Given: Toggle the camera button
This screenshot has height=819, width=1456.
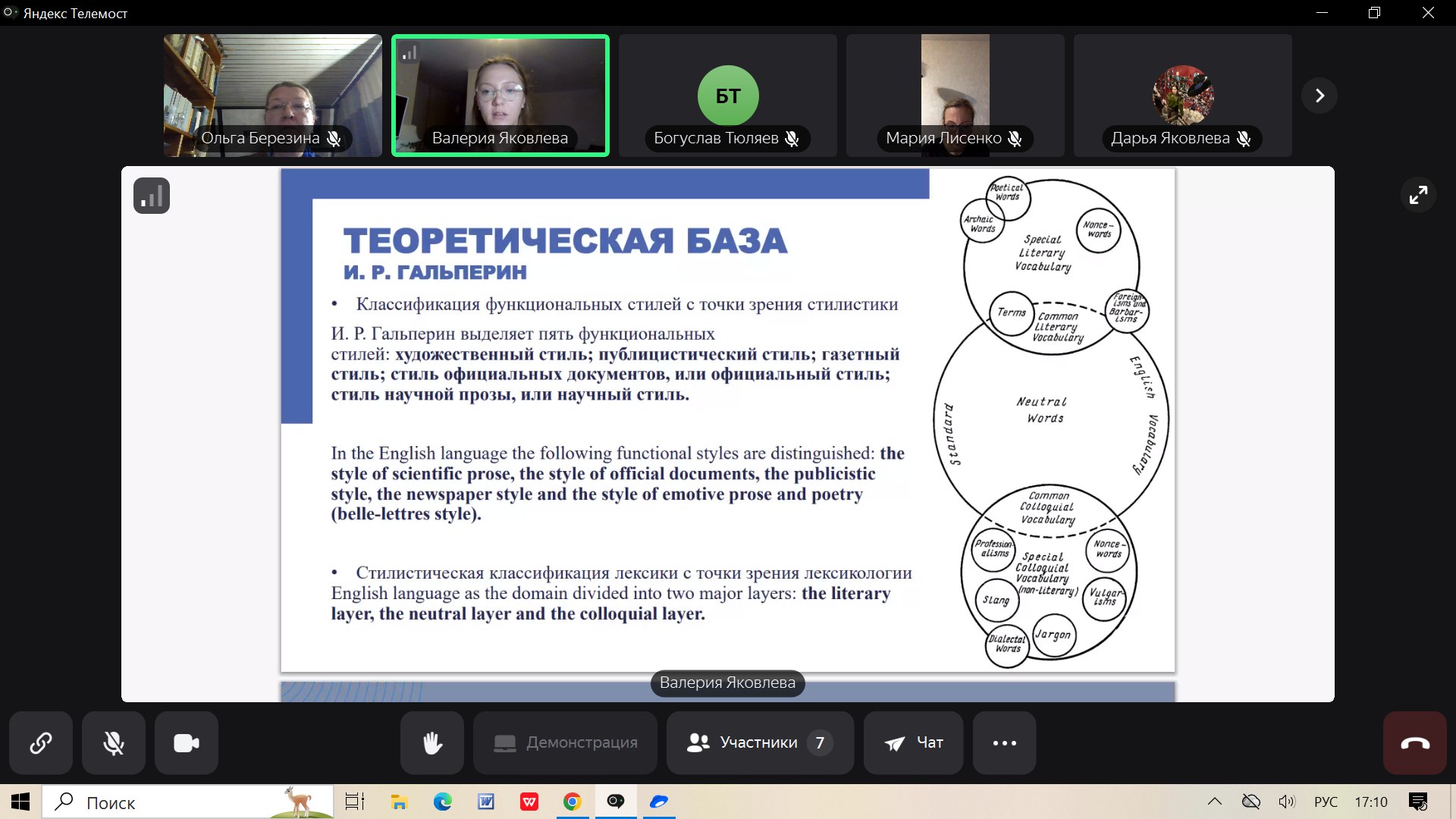Looking at the screenshot, I should pos(187,743).
